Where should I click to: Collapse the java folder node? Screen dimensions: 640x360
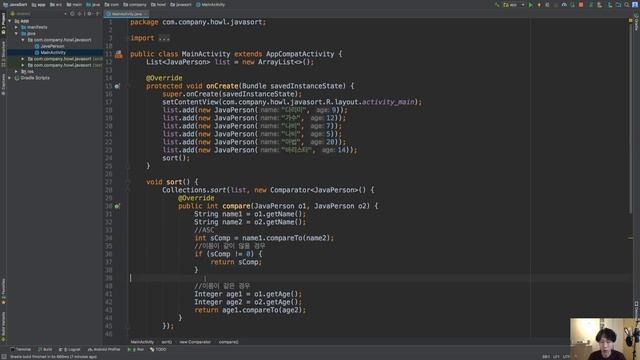tap(16, 33)
